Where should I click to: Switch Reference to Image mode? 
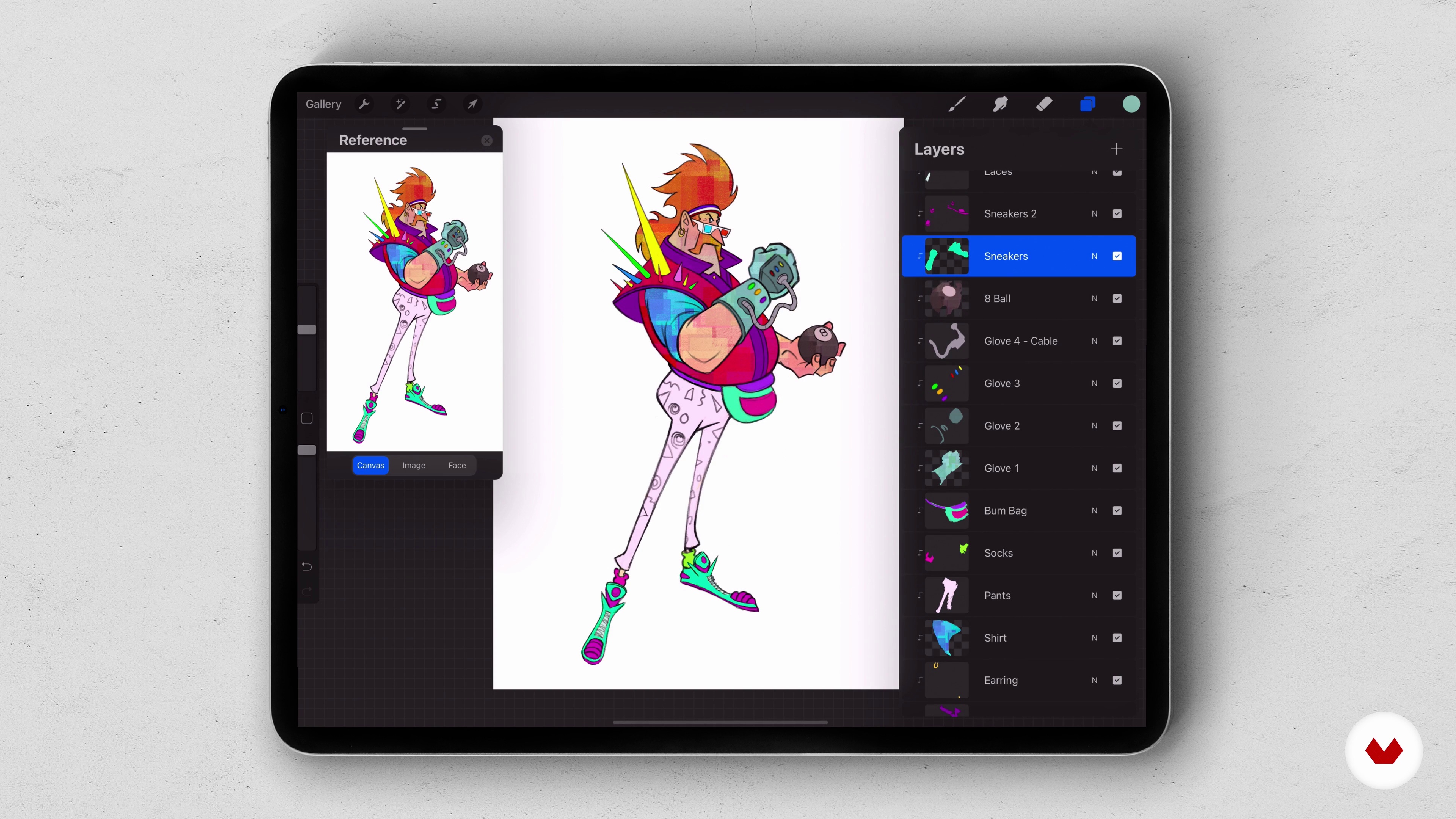pyautogui.click(x=414, y=465)
